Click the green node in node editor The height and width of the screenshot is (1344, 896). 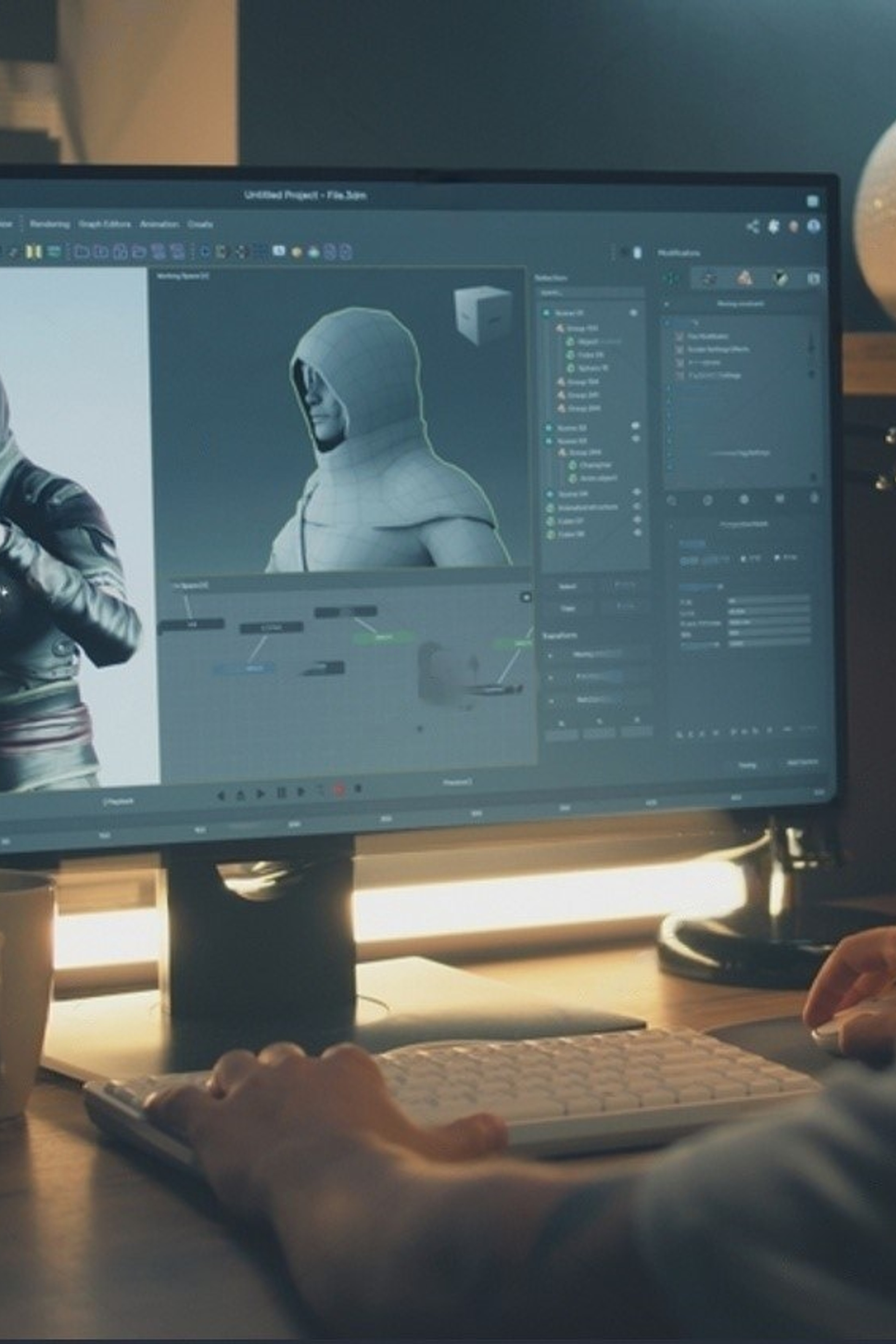(x=384, y=637)
